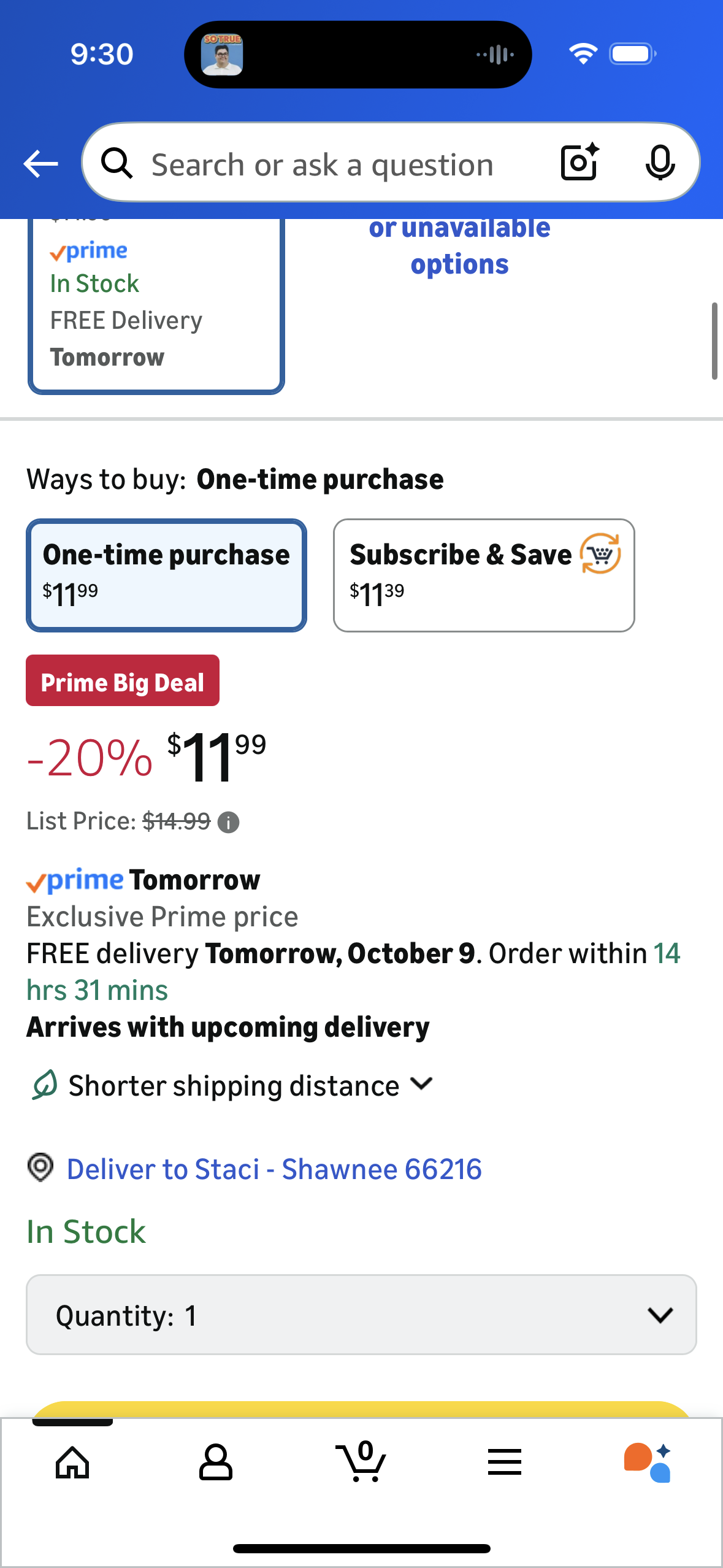Open the Rufus AI assistant icon
The width and height of the screenshot is (723, 1568).
tap(648, 1462)
